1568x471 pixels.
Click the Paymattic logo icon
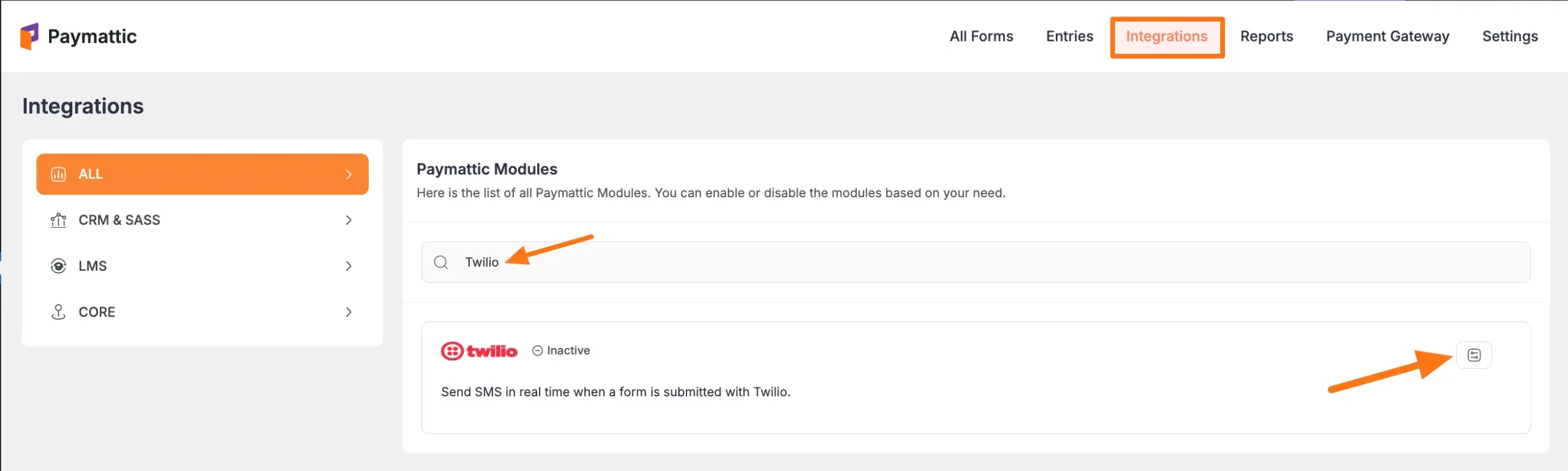tap(29, 36)
